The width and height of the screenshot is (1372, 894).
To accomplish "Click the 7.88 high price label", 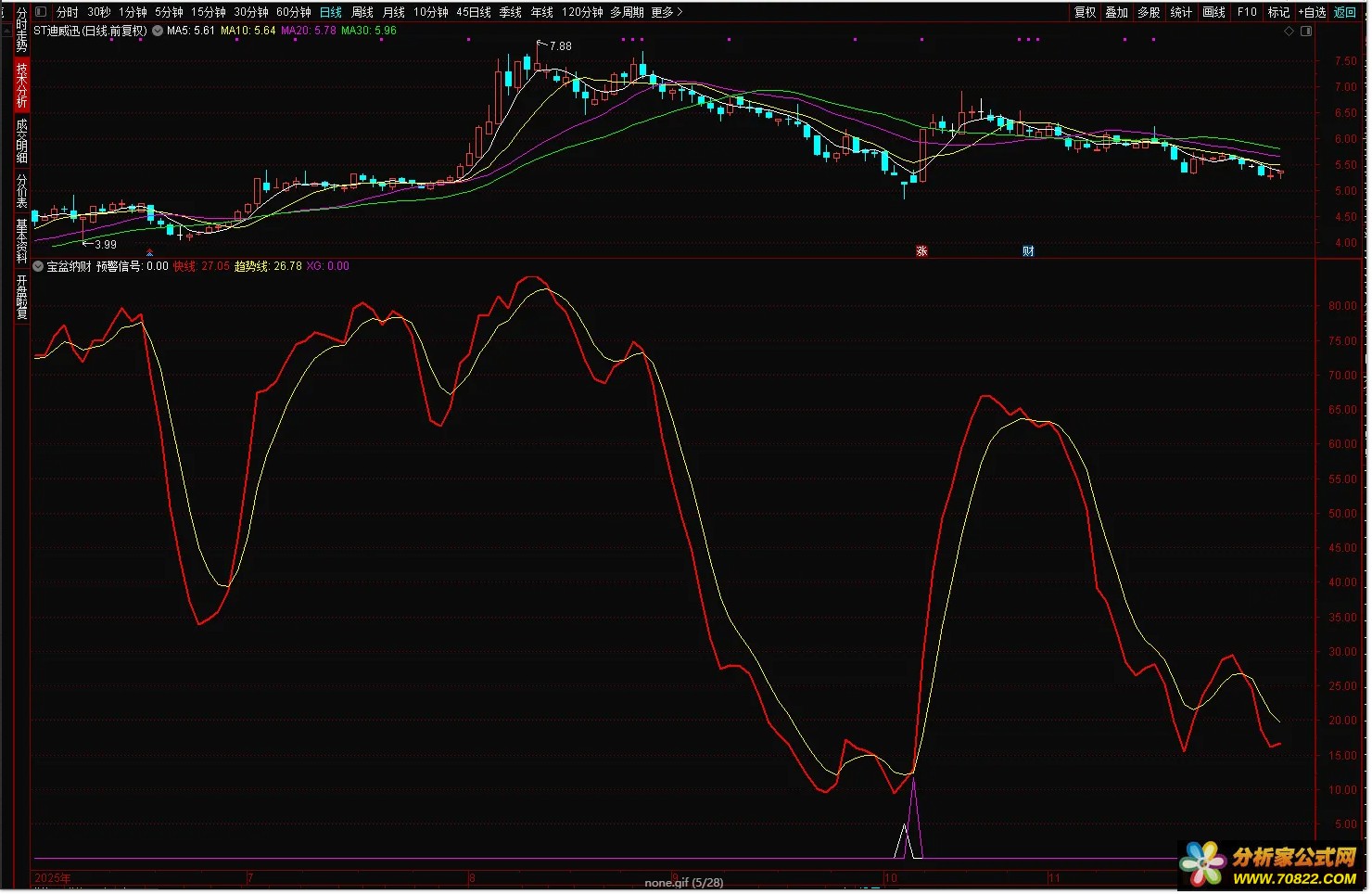I will point(560,45).
